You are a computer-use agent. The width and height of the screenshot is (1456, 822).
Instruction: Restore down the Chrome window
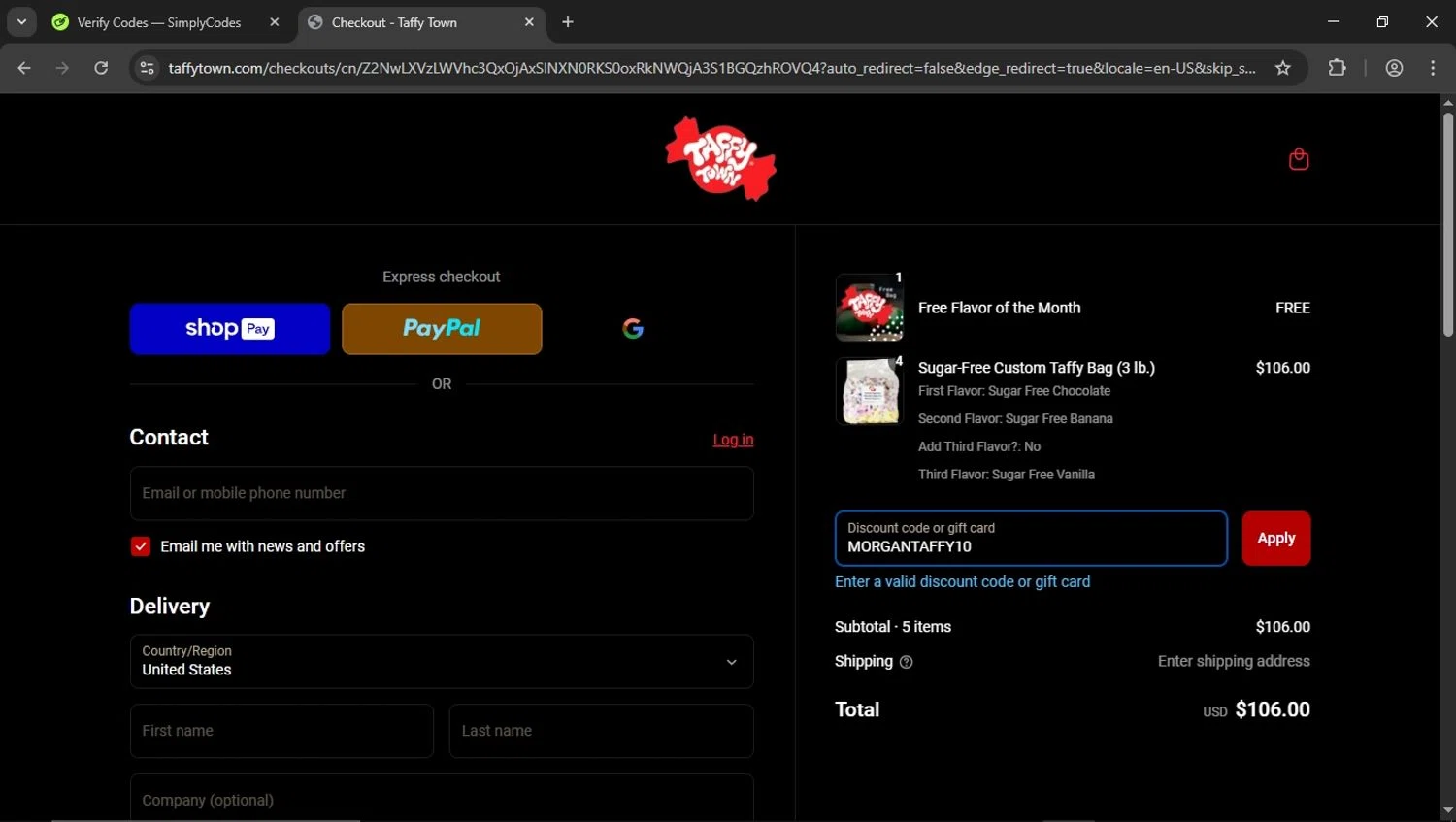coord(1382,21)
